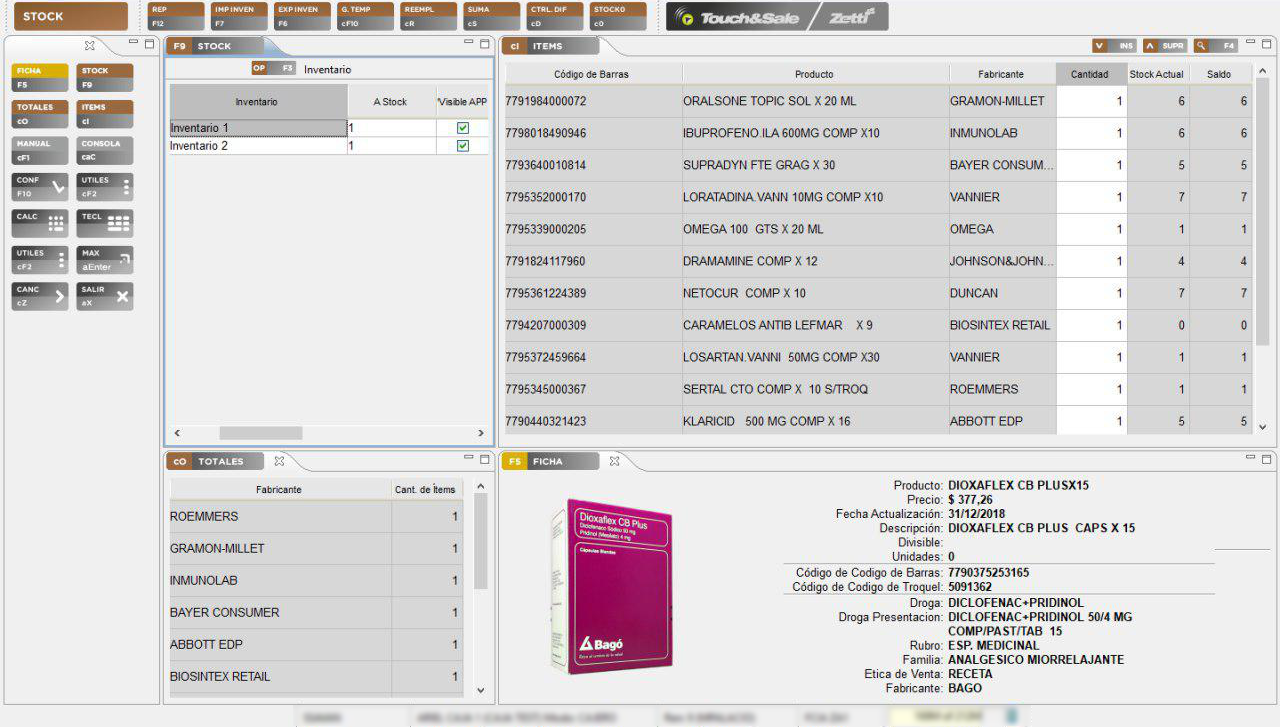Sort items by Producto column header
Screen dimensions: 1280x727
pos(816,74)
